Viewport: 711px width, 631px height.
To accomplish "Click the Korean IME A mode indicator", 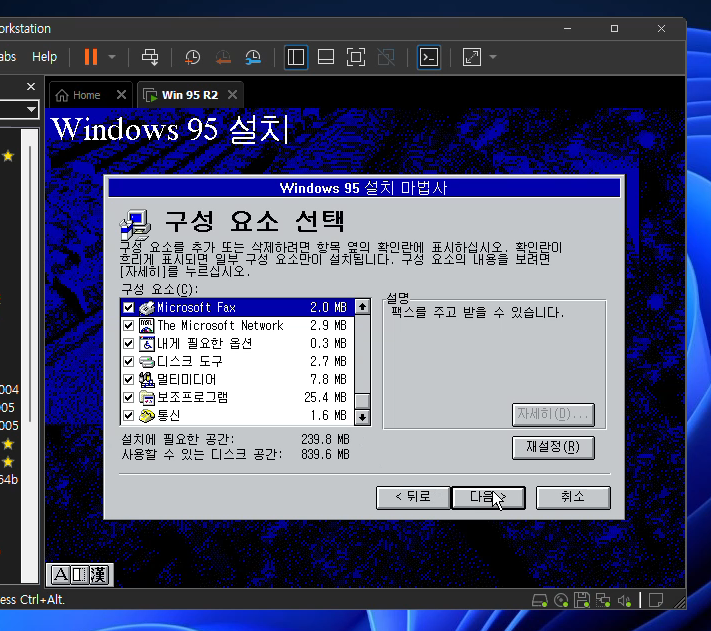I will 60,575.
